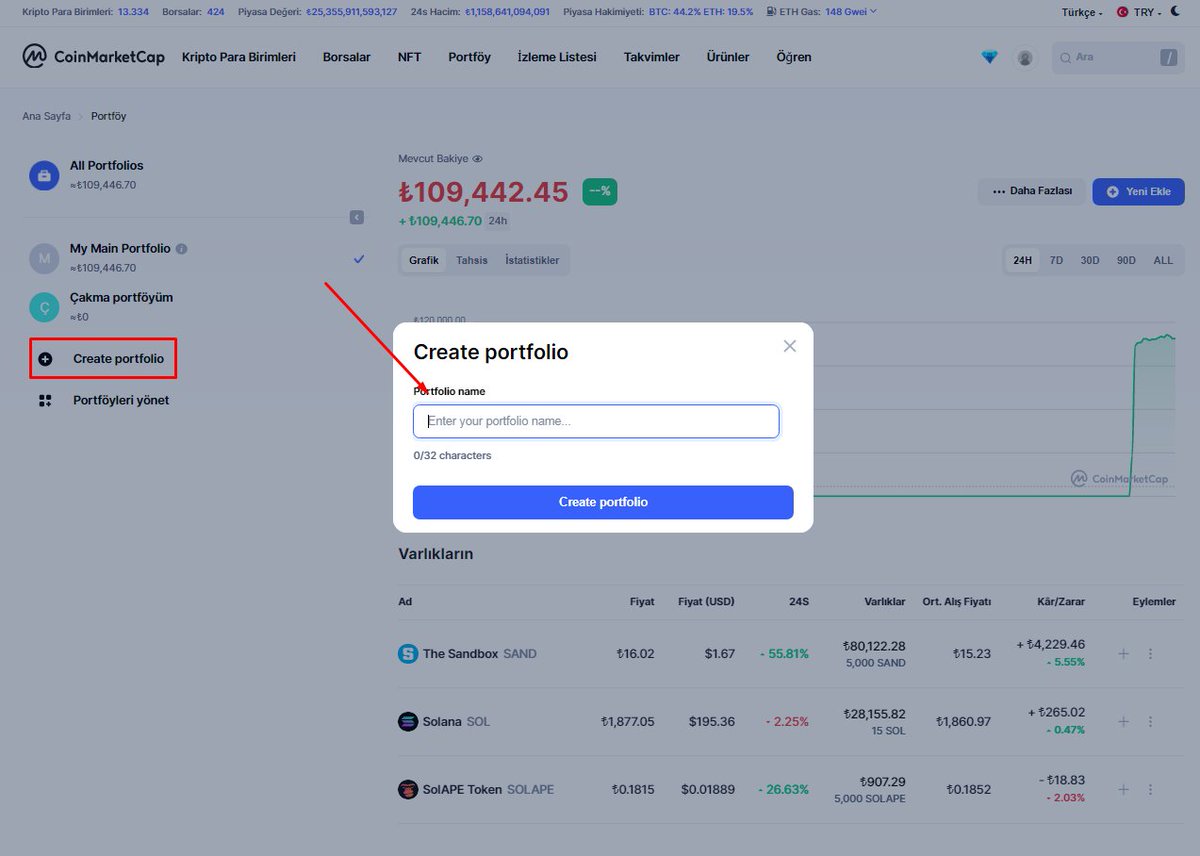Click the SolAPE Token icon
Viewport: 1200px width, 856px height.
click(408, 789)
